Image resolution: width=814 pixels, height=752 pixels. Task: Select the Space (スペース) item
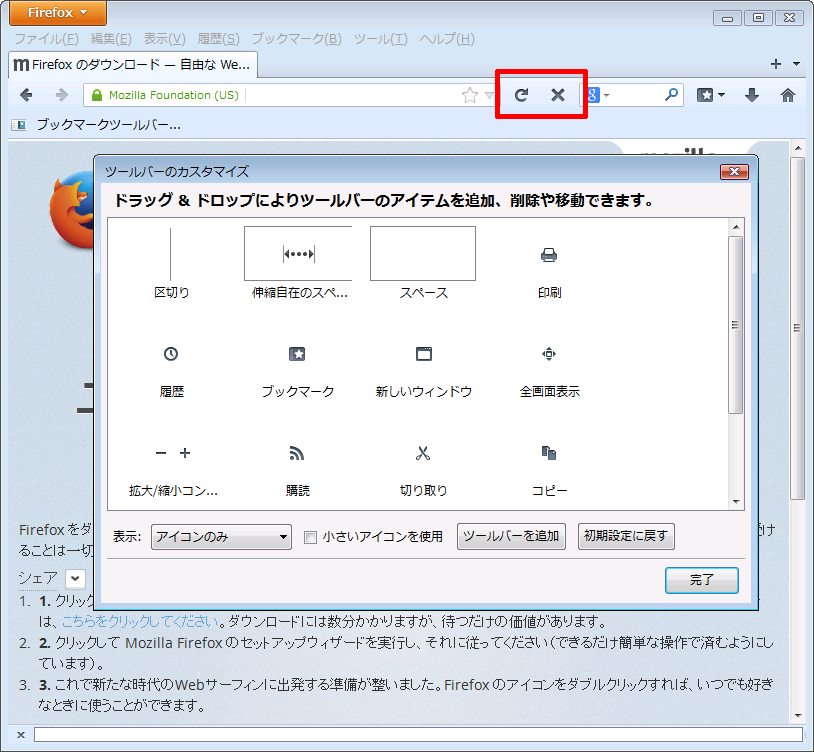[x=423, y=263]
